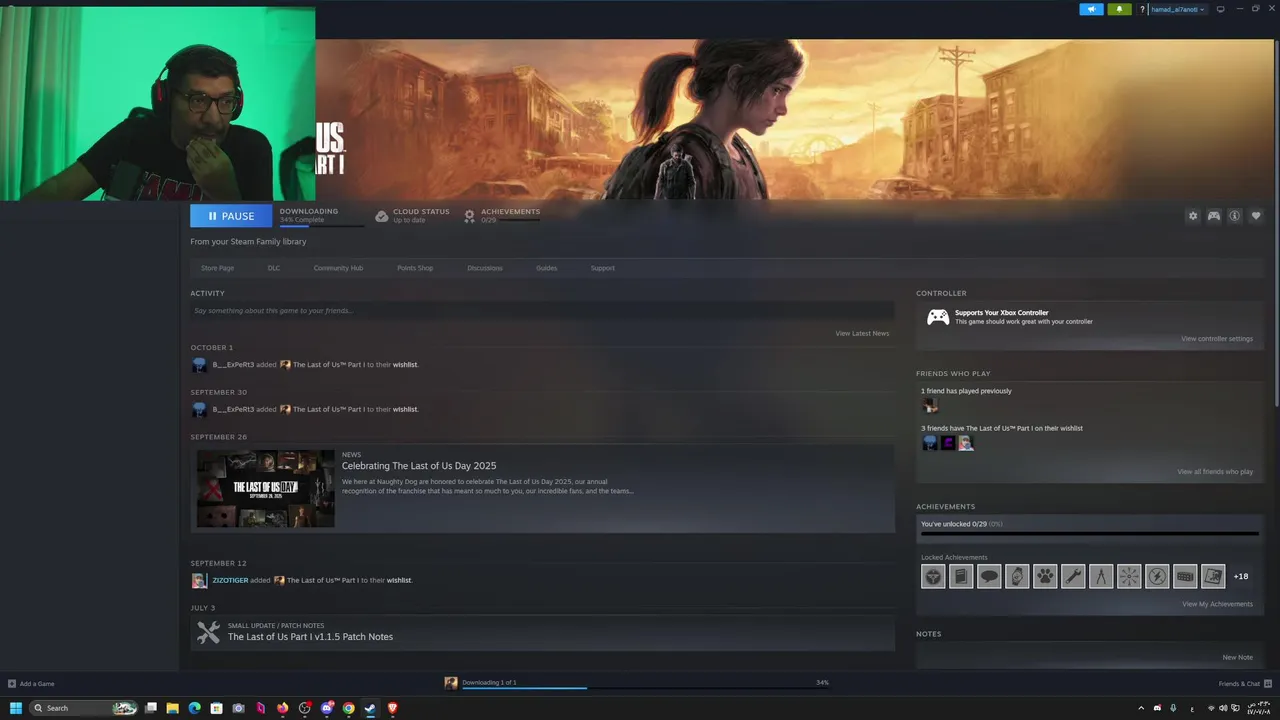Select compass divider locked achievement
This screenshot has width=1280, height=720.
[x=1101, y=576]
